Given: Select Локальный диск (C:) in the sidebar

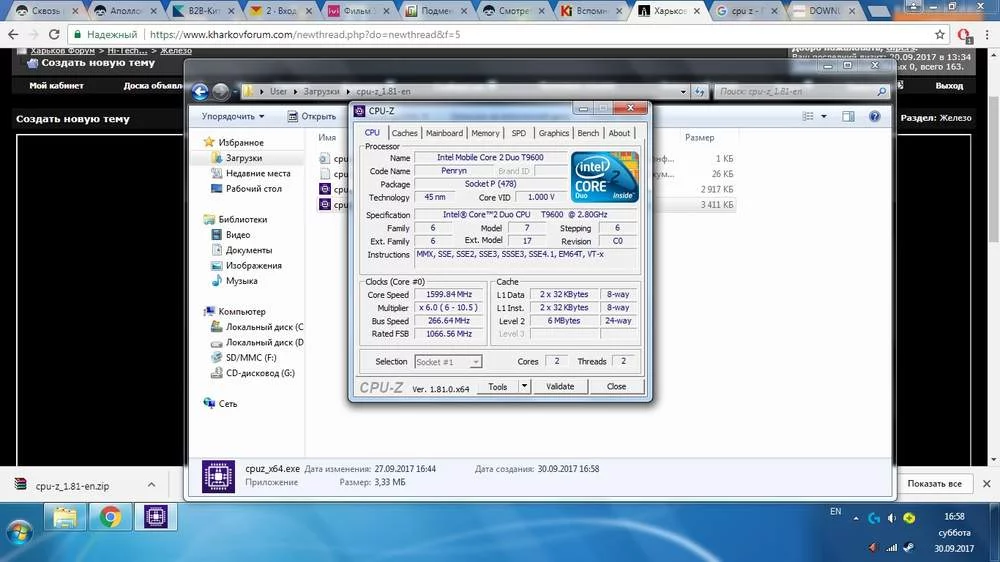Looking at the screenshot, I should 262,327.
